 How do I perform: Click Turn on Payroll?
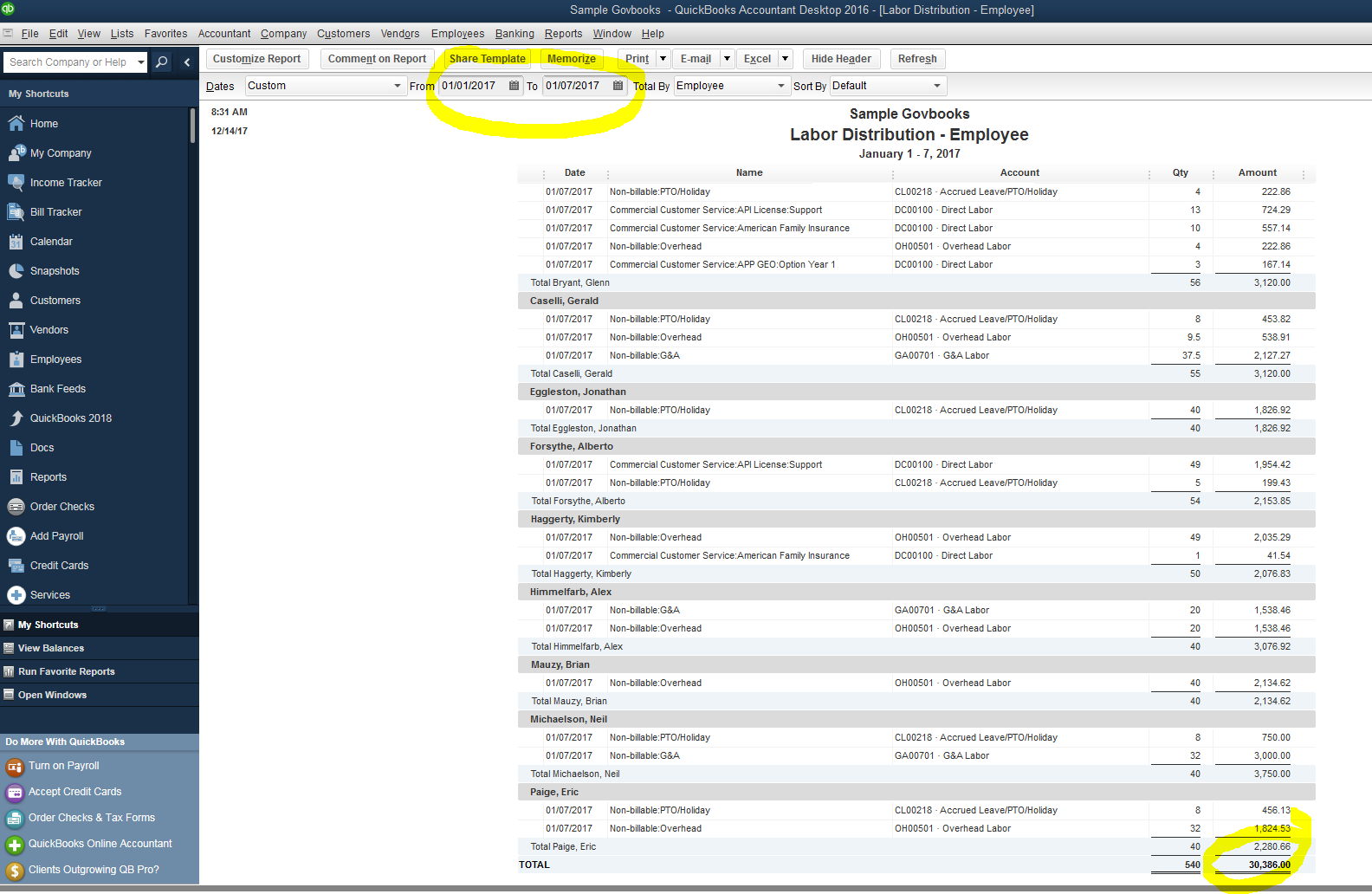(63, 766)
